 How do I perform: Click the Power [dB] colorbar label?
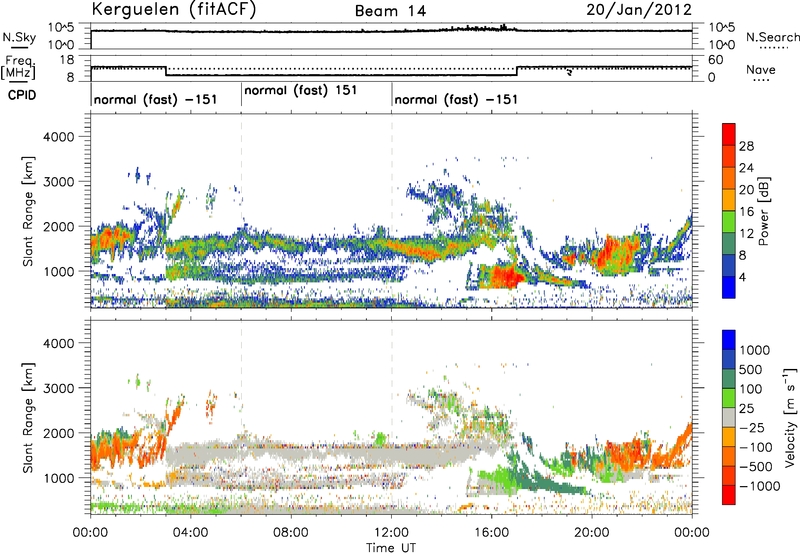pos(764,211)
